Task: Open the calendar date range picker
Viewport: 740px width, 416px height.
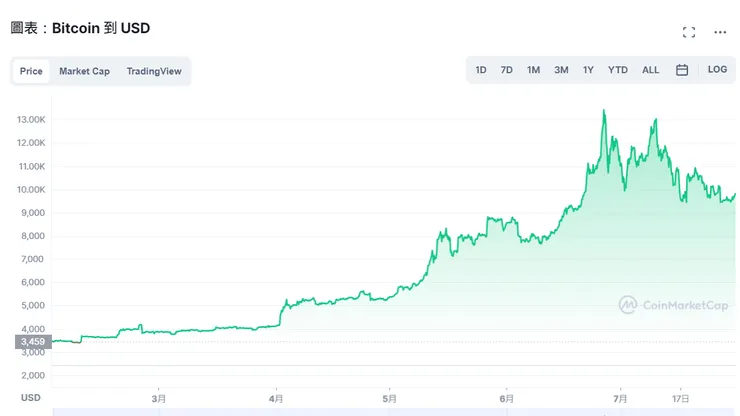Action: [x=682, y=70]
